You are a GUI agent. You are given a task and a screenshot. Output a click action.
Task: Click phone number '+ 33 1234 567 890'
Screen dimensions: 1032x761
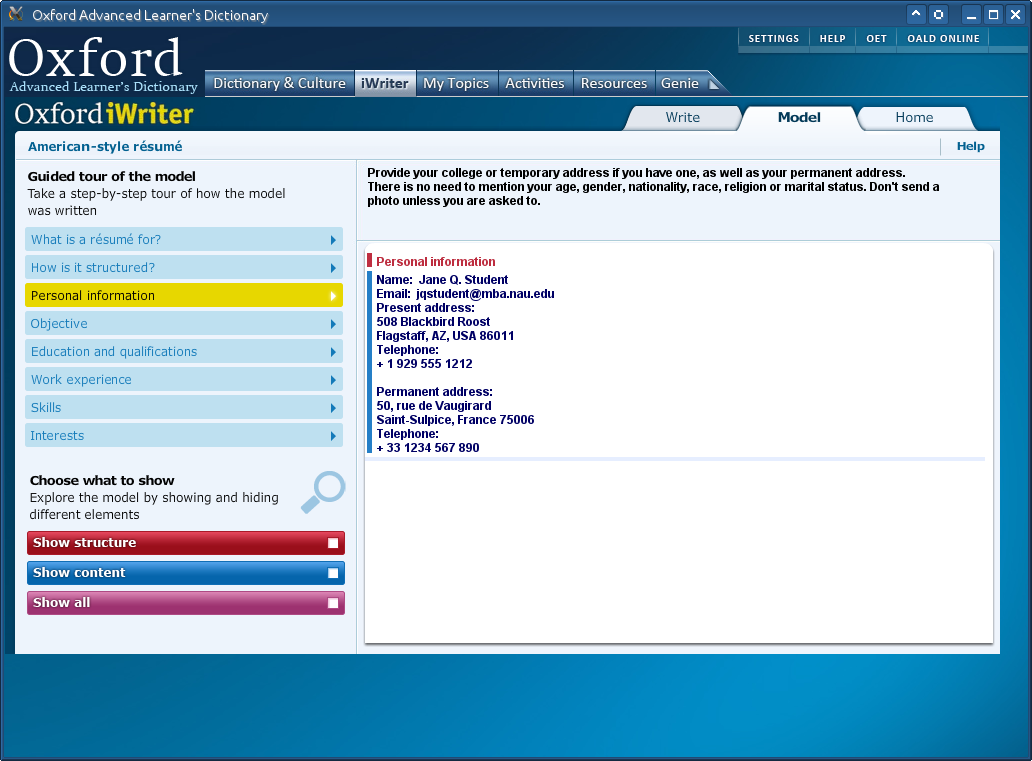click(x=427, y=448)
